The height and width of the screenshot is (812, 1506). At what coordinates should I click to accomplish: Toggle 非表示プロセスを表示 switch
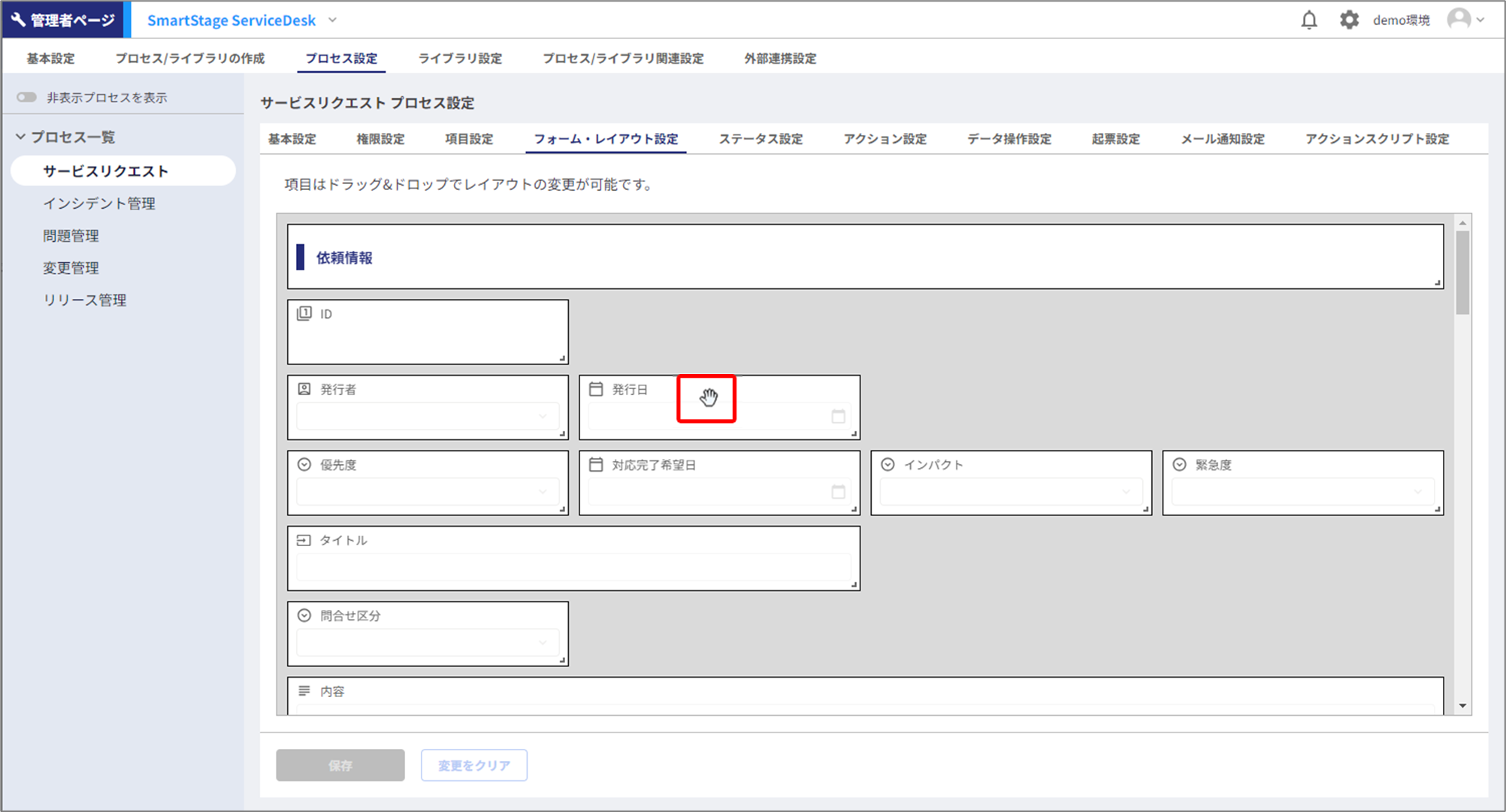click(x=27, y=98)
